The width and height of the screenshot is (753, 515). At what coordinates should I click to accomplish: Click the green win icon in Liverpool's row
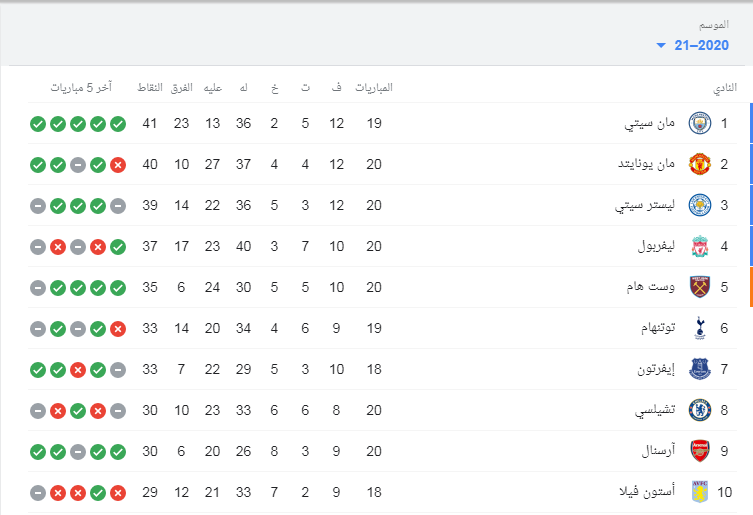coord(118,247)
